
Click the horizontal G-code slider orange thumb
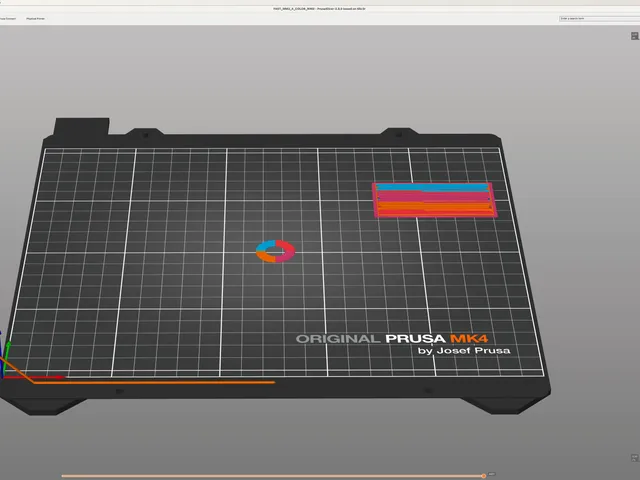click(x=483, y=476)
